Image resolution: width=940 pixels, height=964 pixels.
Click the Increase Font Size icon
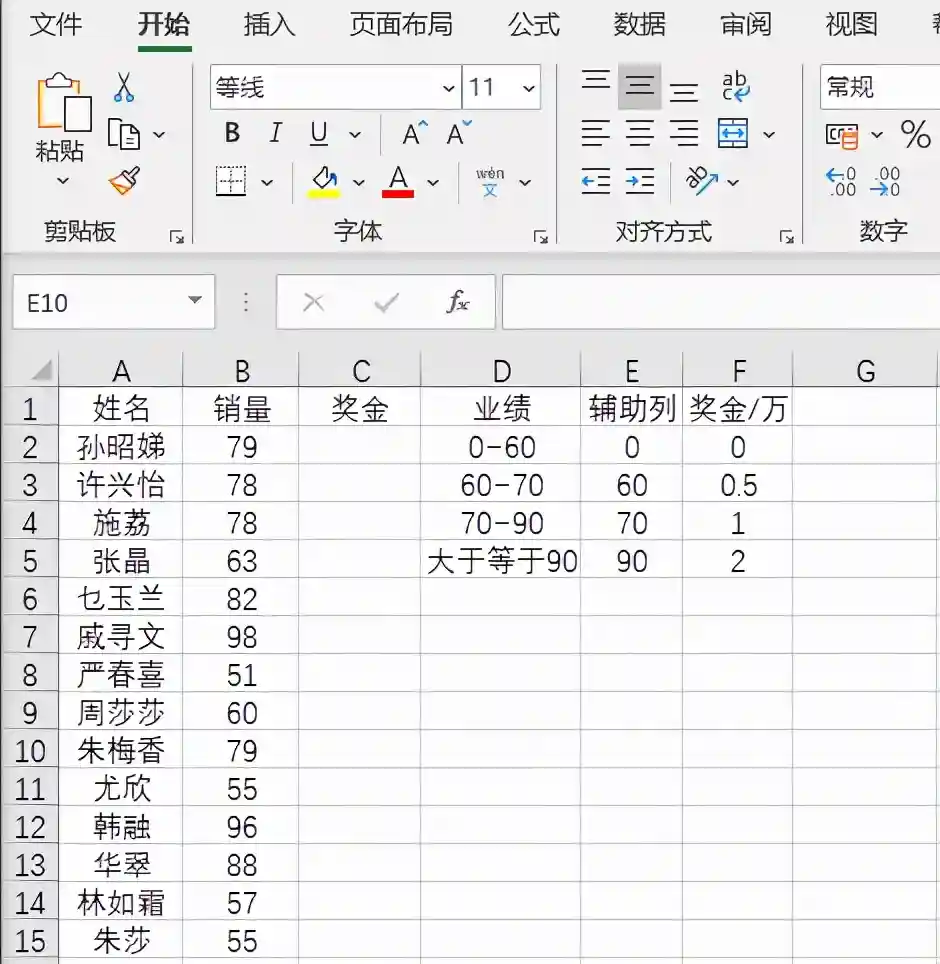pos(414,134)
